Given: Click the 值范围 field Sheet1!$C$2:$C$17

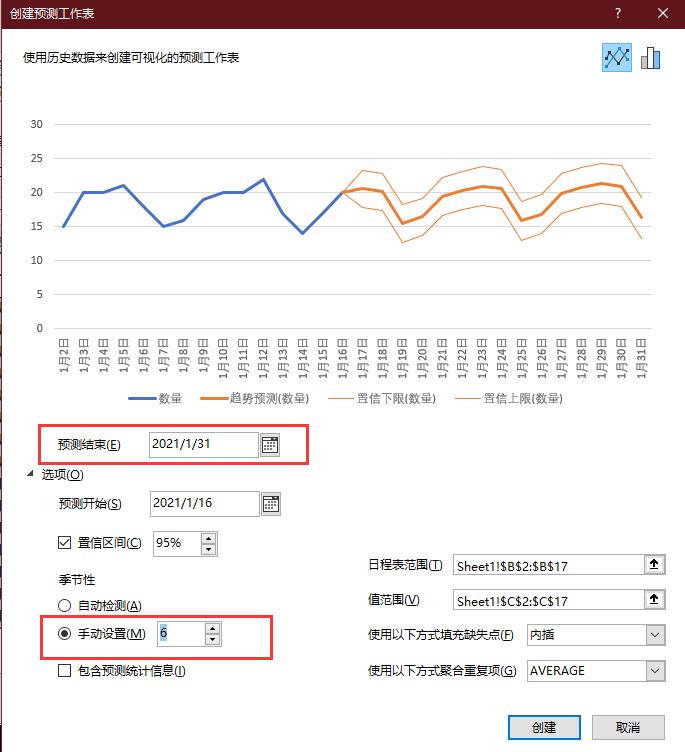Looking at the screenshot, I should pos(548,600).
